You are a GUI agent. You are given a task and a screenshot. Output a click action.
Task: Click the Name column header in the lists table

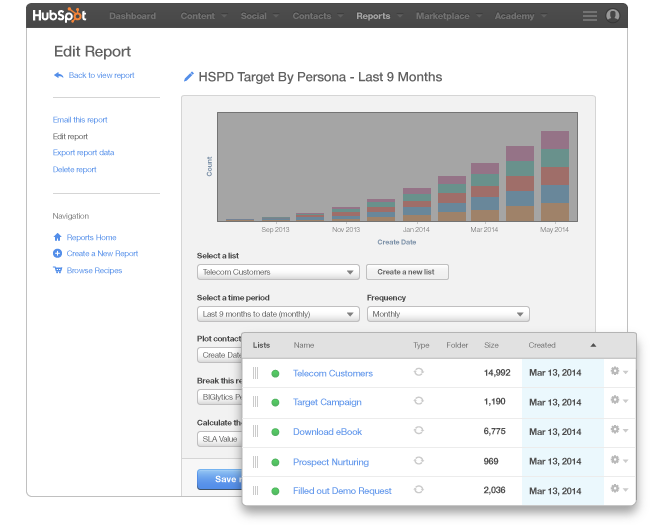pos(304,345)
